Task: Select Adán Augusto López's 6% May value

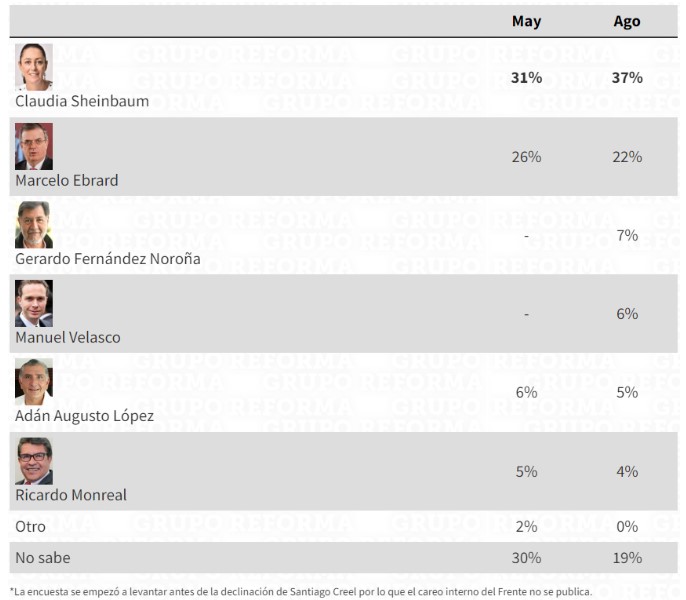Action: [526, 393]
